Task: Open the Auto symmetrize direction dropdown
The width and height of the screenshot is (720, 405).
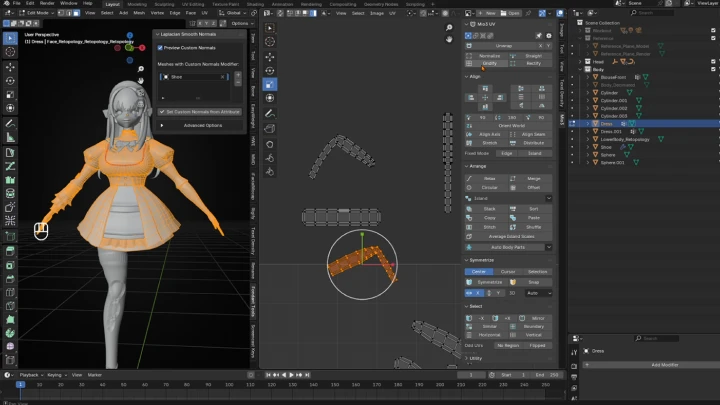Action: [538, 293]
